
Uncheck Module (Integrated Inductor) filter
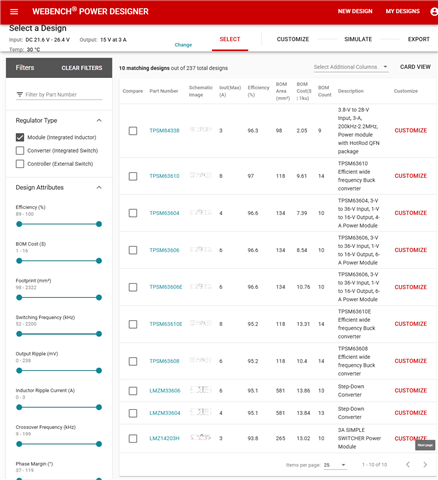[20, 137]
